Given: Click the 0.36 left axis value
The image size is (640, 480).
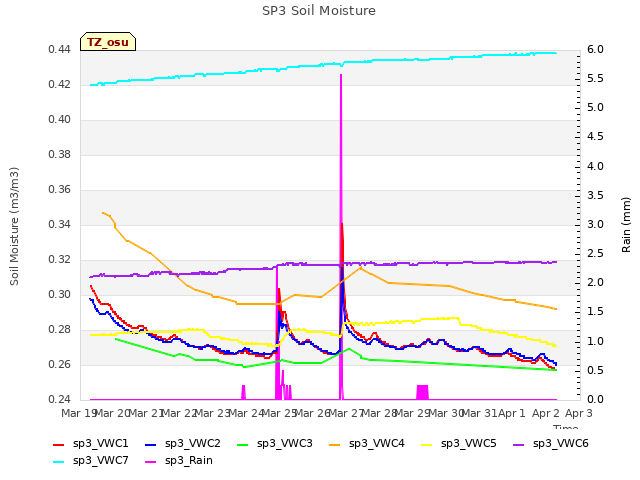Looking at the screenshot, I should tap(60, 190).
